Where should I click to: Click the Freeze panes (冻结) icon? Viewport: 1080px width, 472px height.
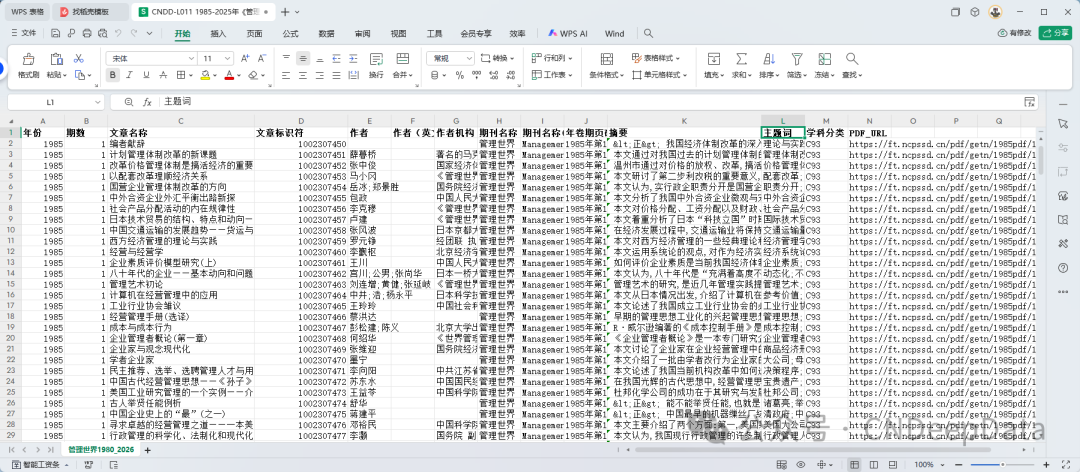(x=824, y=59)
